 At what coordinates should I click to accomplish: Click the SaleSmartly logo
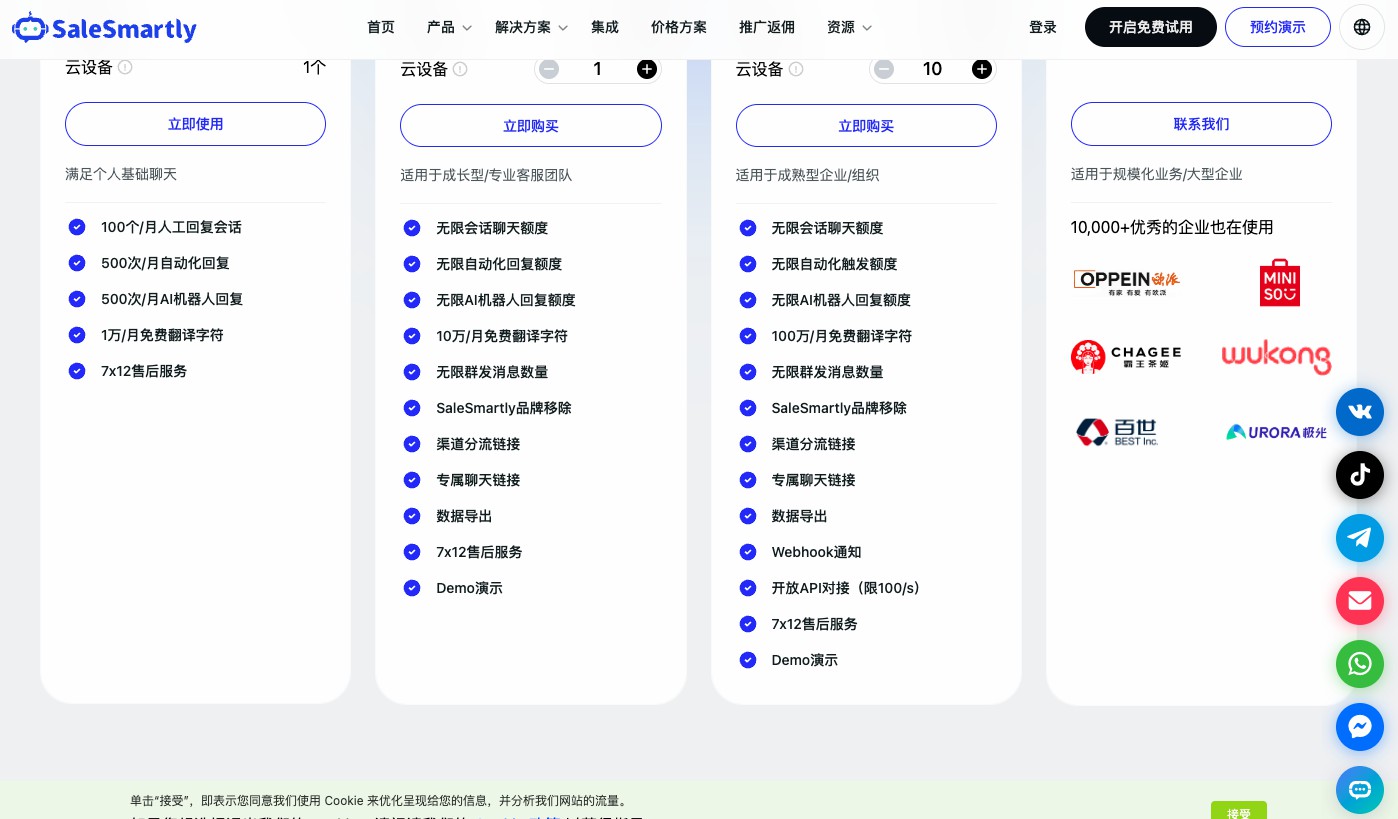104,28
